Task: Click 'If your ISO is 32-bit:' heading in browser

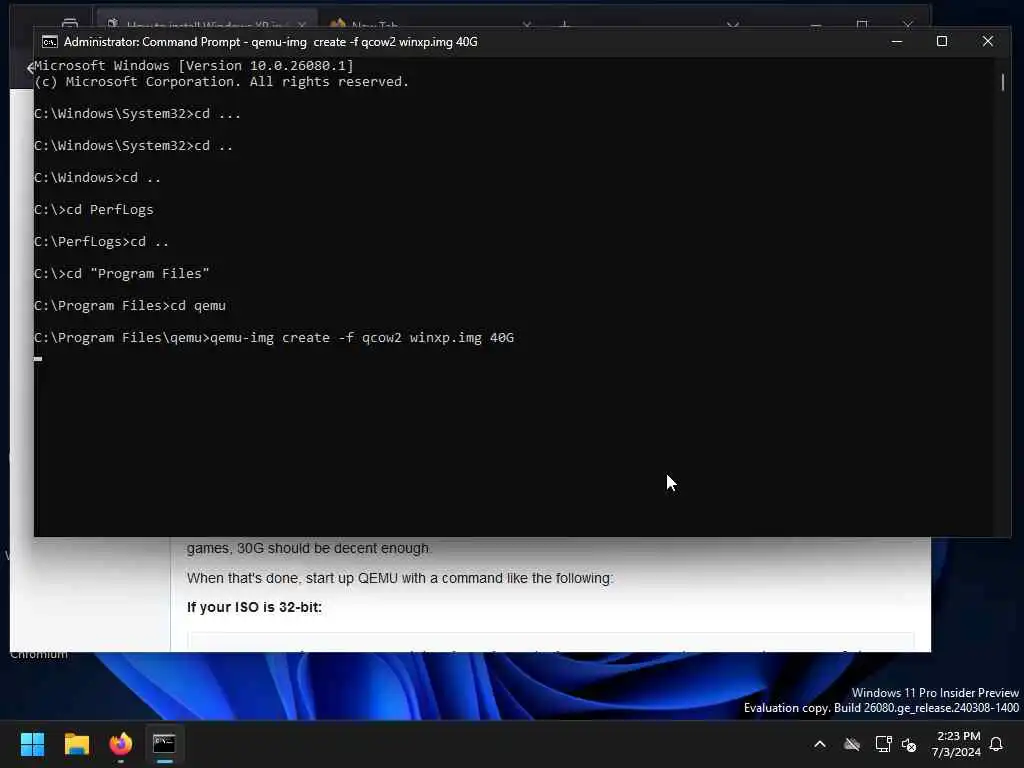Action: pos(254,607)
